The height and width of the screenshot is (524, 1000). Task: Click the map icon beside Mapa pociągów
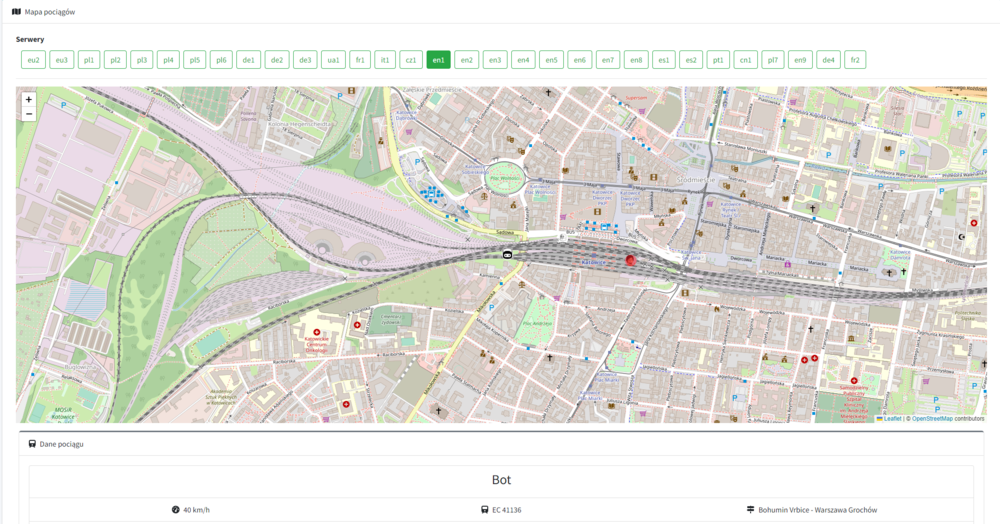point(16,12)
